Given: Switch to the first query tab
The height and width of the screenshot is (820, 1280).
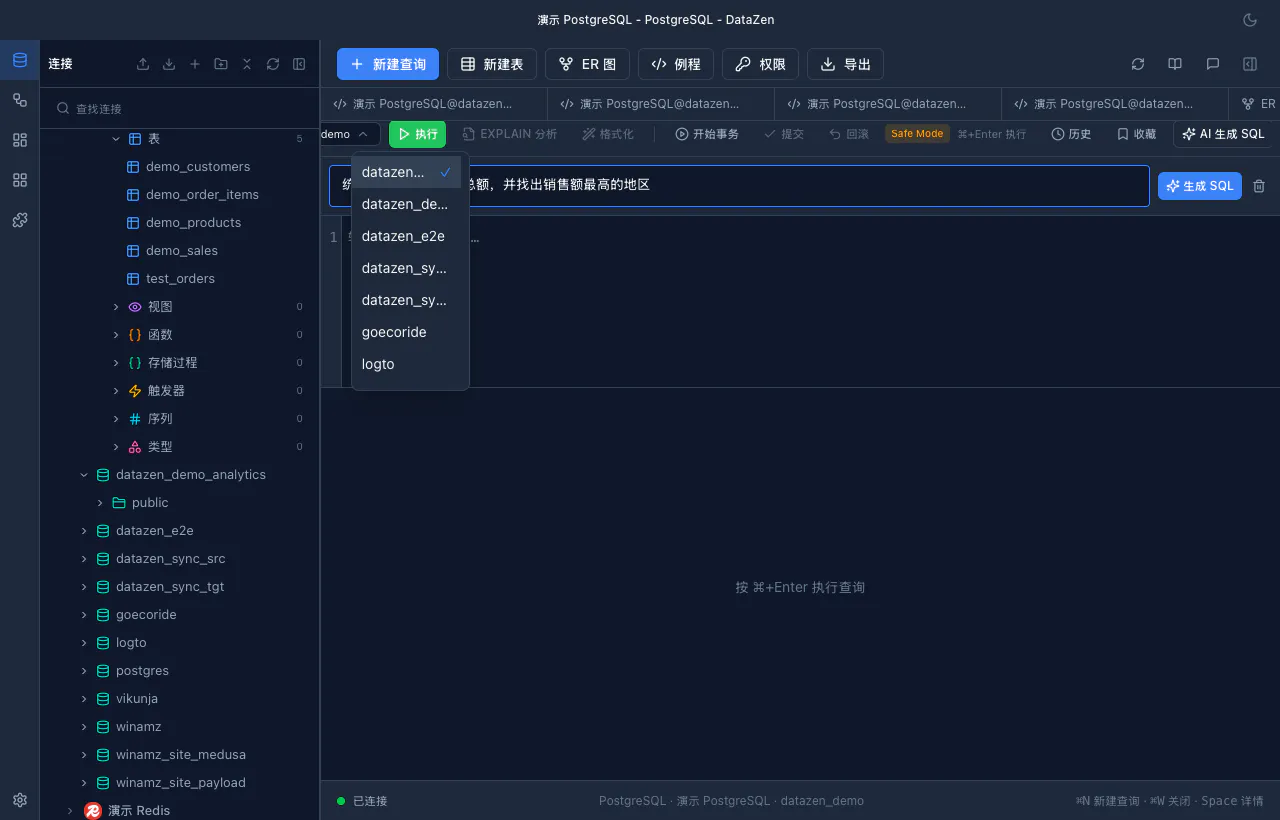Looking at the screenshot, I should point(434,103).
